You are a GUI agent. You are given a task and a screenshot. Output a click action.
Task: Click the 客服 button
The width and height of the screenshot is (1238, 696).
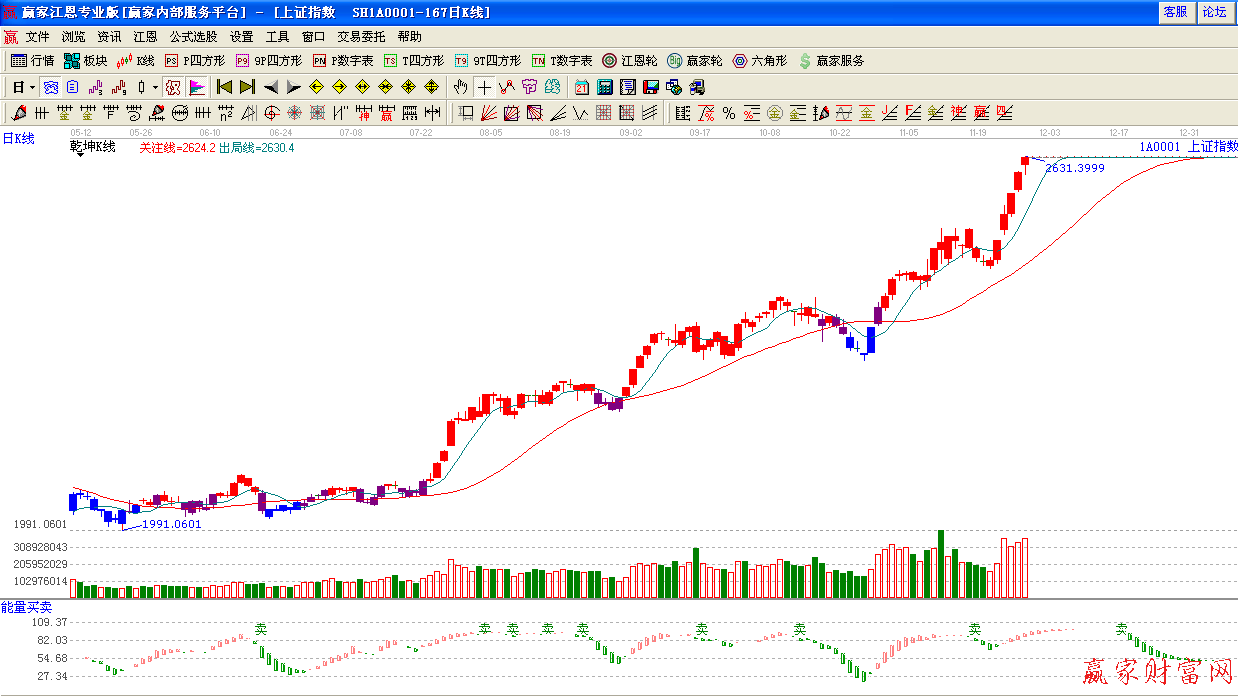click(1175, 12)
